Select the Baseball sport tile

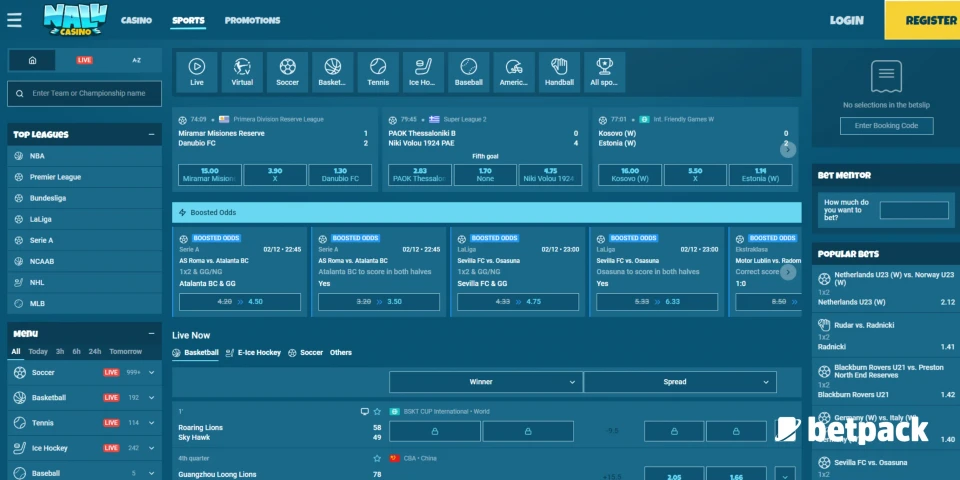click(x=468, y=72)
